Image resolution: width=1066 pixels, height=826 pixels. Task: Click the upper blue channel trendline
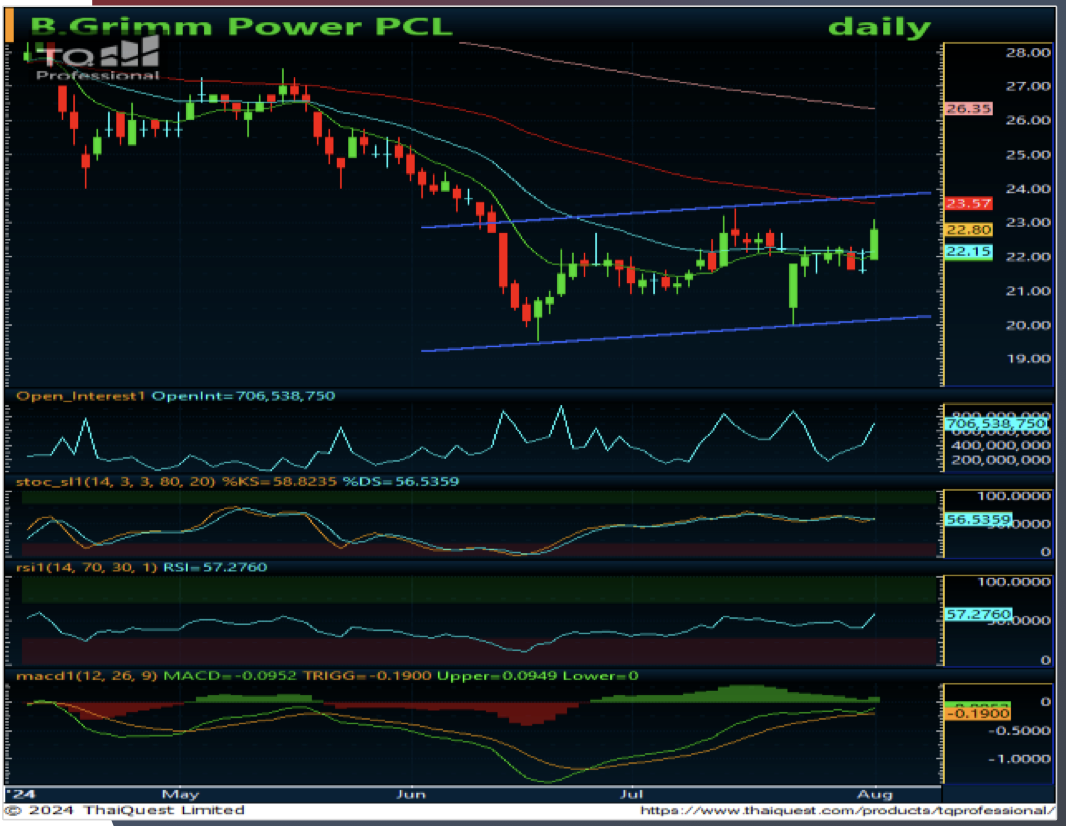click(x=676, y=210)
